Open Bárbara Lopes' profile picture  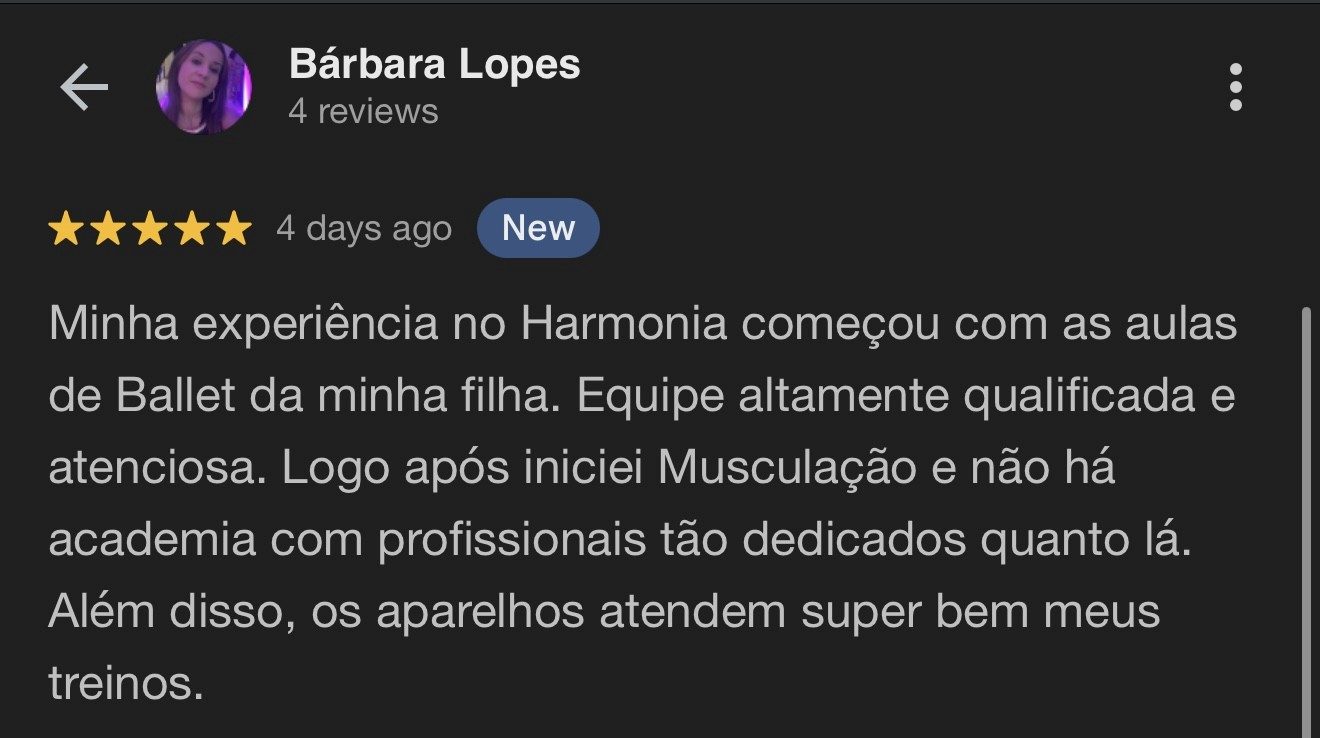click(x=204, y=87)
